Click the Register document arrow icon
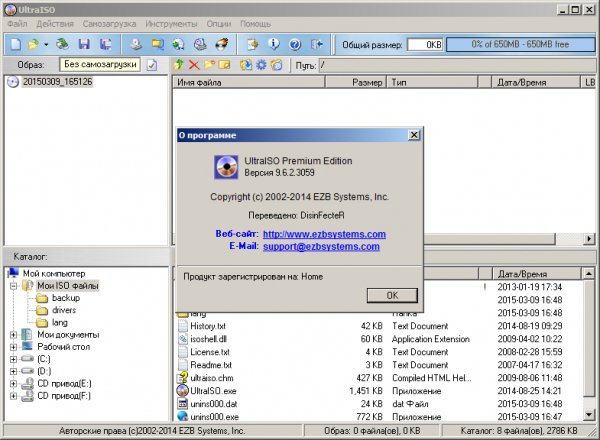Image resolution: width=600 pixels, height=440 pixels. coord(253,44)
